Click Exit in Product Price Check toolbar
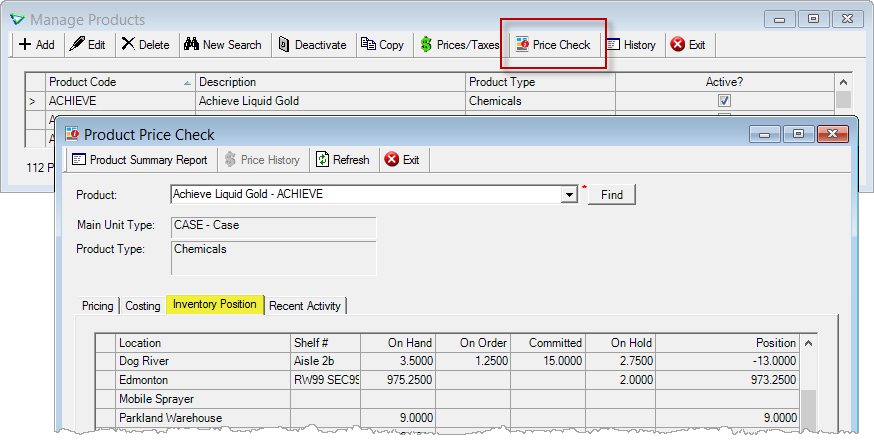Screen dimensions: 874x440 pyautogui.click(x=402, y=160)
